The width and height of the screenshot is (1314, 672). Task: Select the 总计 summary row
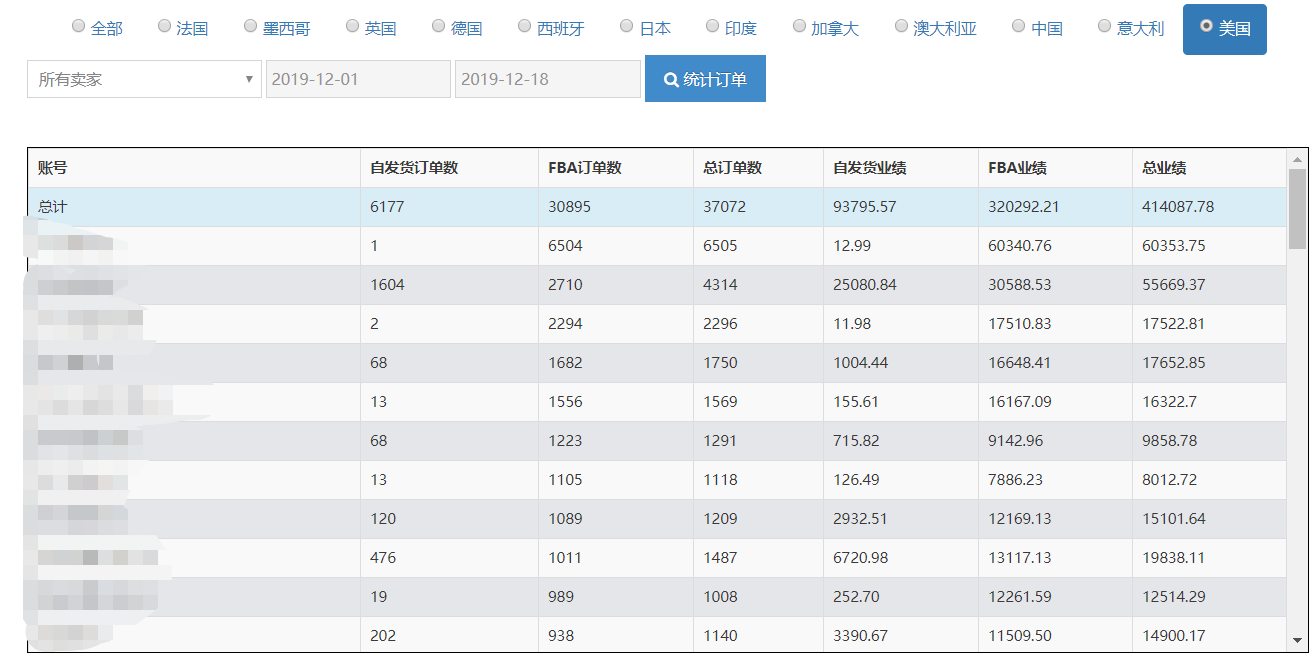point(53,207)
